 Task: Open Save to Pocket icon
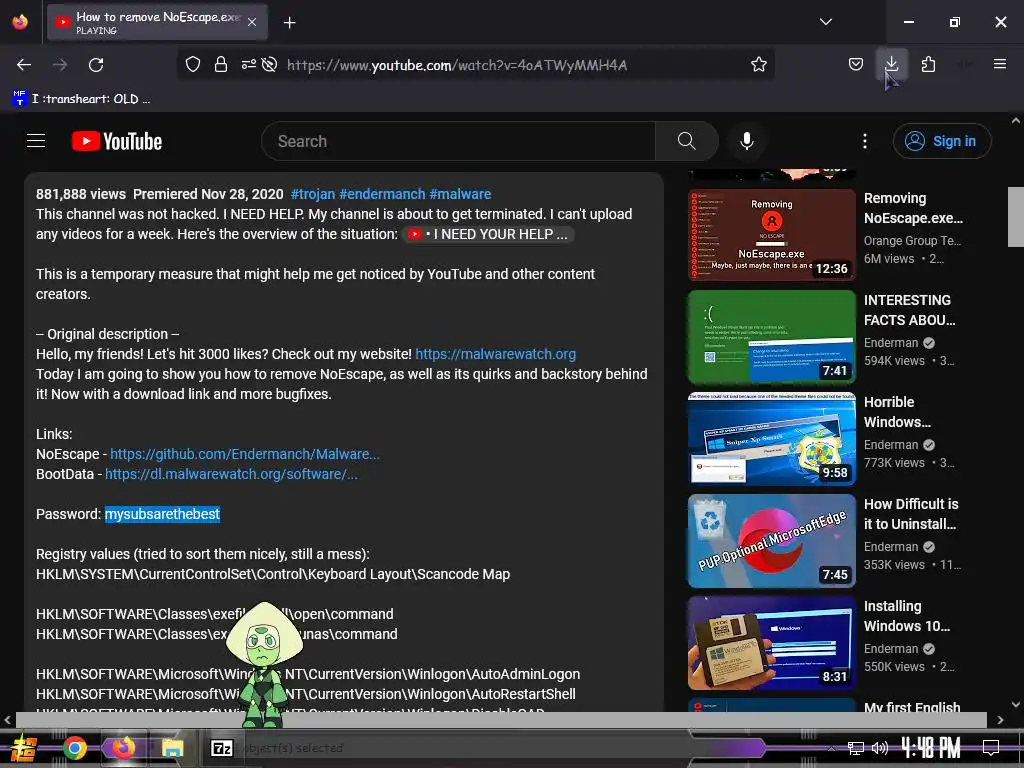coord(856,65)
